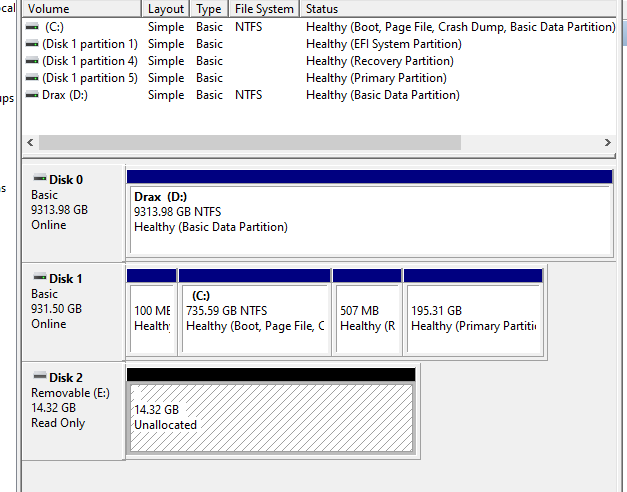Click the Basic type cell for Drax (D:)
This screenshot has width=627, height=492.
[x=209, y=95]
